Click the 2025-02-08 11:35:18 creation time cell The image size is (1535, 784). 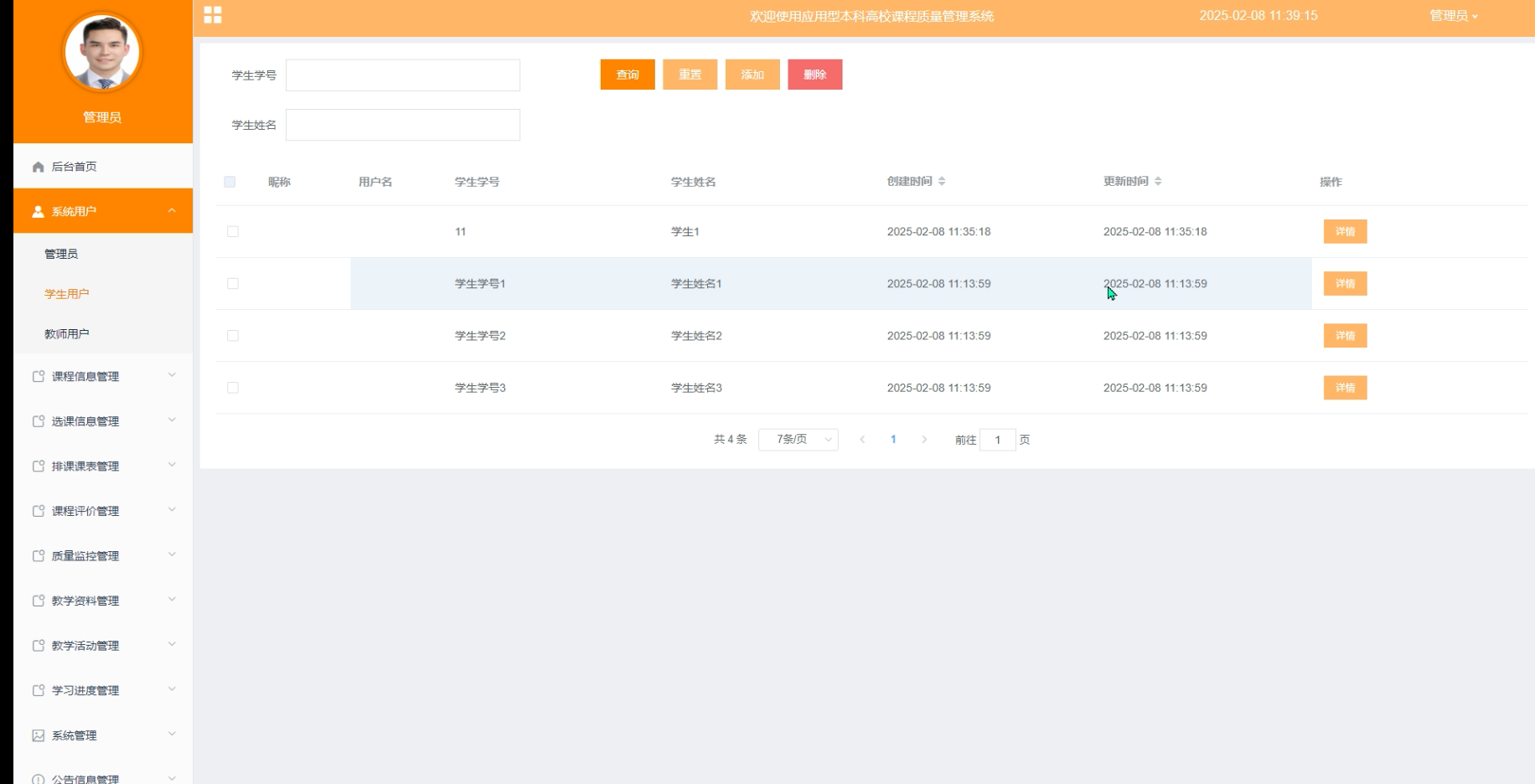[x=938, y=232]
